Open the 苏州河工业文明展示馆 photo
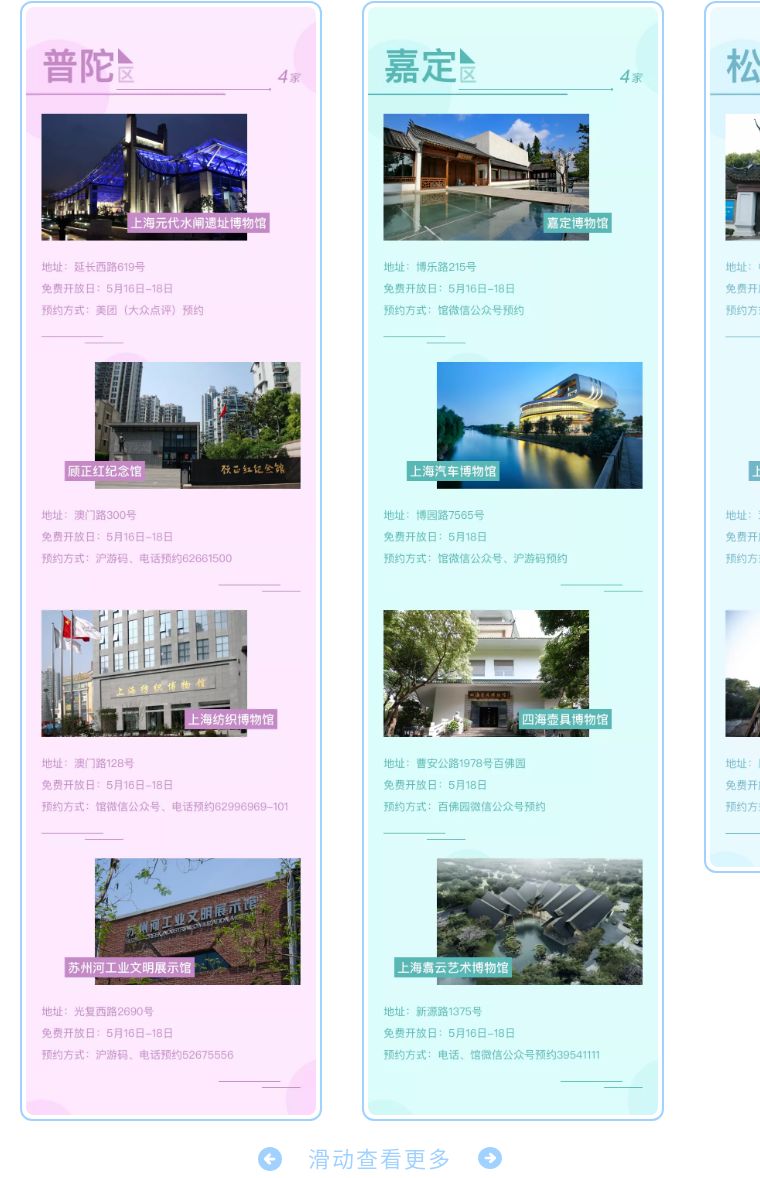The image size is (760, 1178). tap(198, 921)
